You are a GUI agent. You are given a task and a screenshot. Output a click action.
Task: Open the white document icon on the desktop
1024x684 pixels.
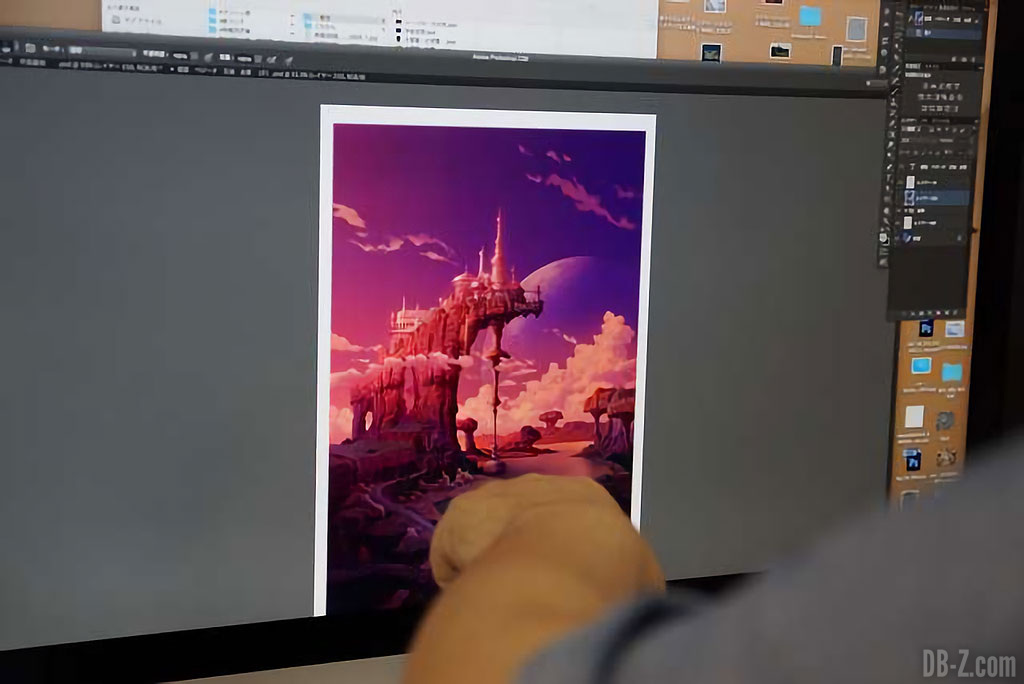[914, 416]
